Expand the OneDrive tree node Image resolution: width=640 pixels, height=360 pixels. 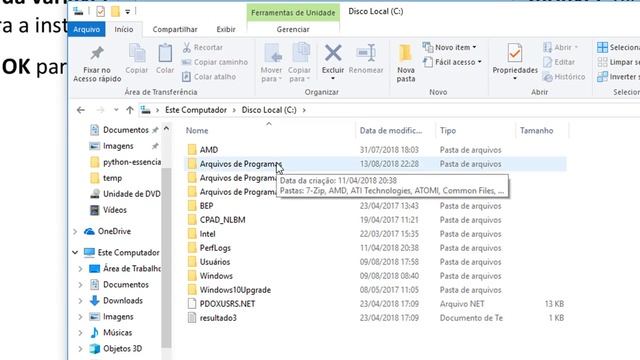point(75,231)
